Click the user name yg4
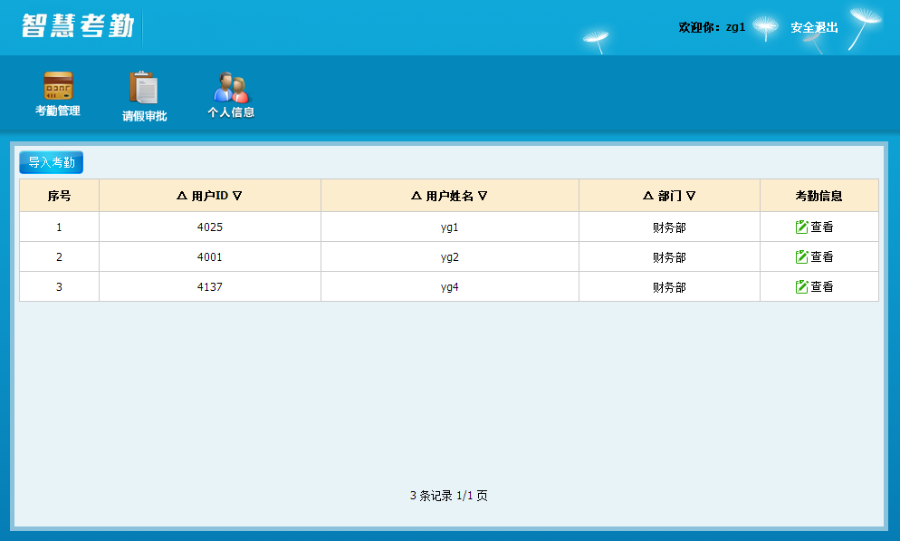The width and height of the screenshot is (900, 541). pyautogui.click(x=449, y=287)
